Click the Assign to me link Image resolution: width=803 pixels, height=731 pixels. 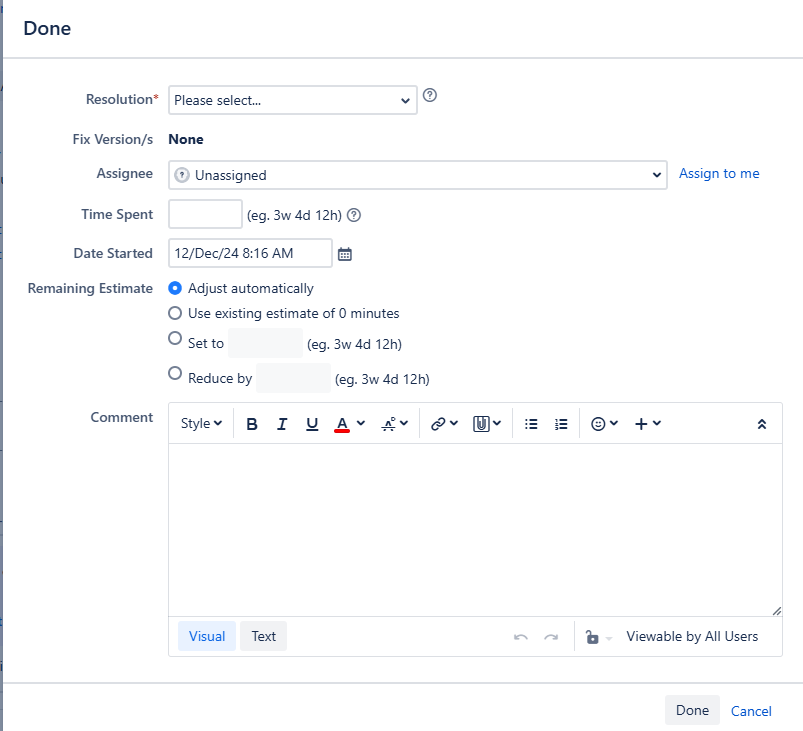(x=719, y=174)
